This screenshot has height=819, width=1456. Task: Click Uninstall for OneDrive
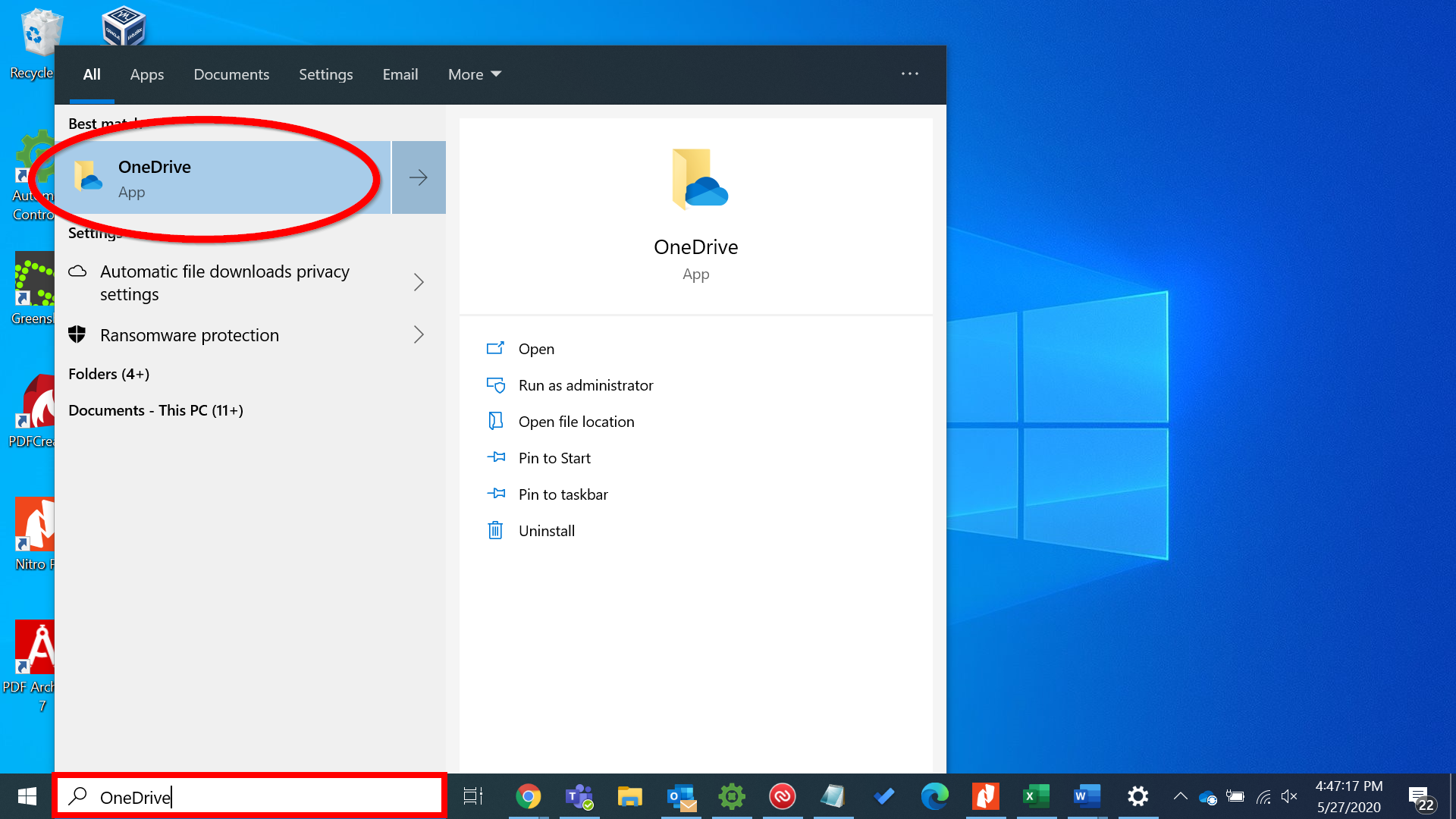[547, 531]
